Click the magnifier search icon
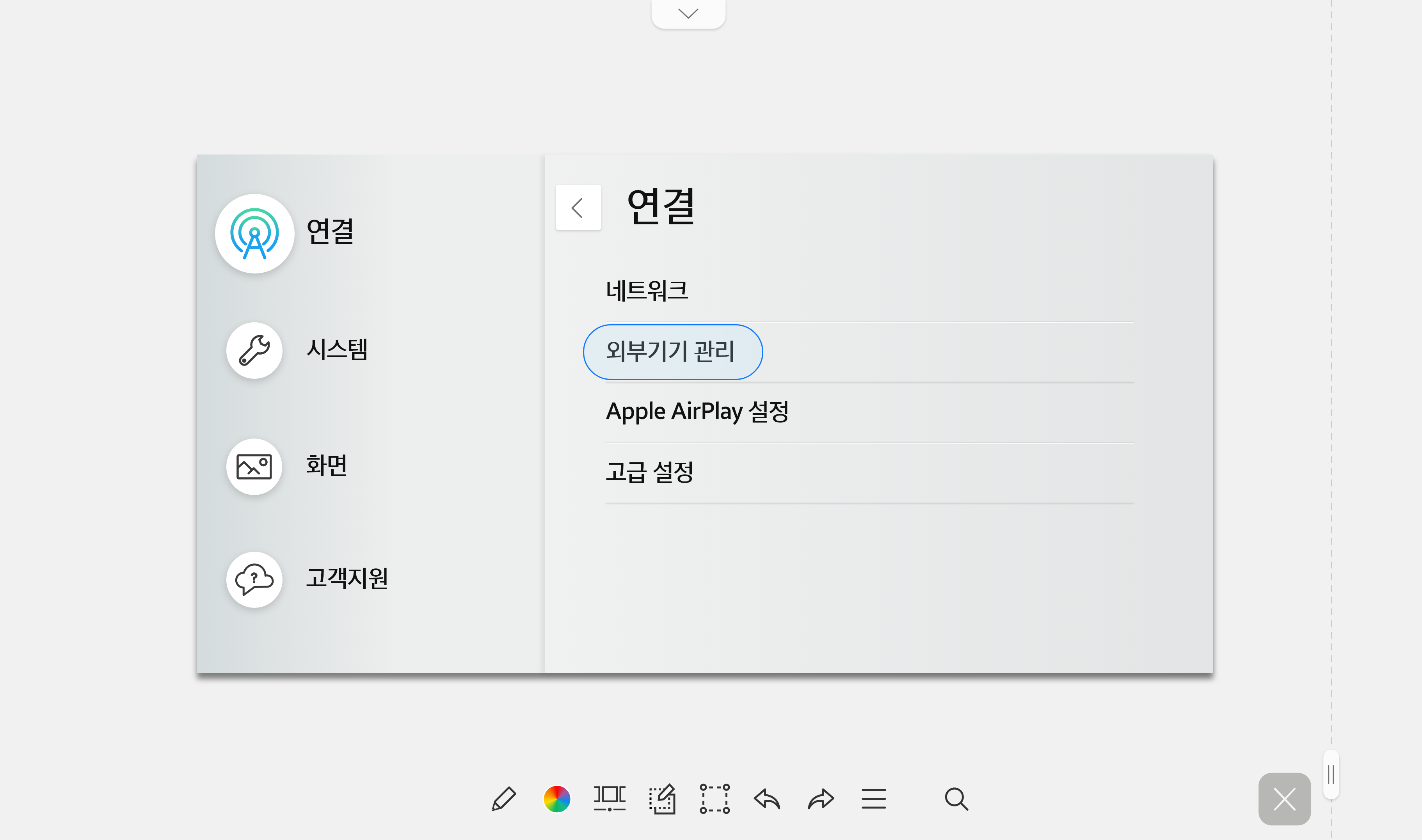1422x840 pixels. click(x=956, y=799)
